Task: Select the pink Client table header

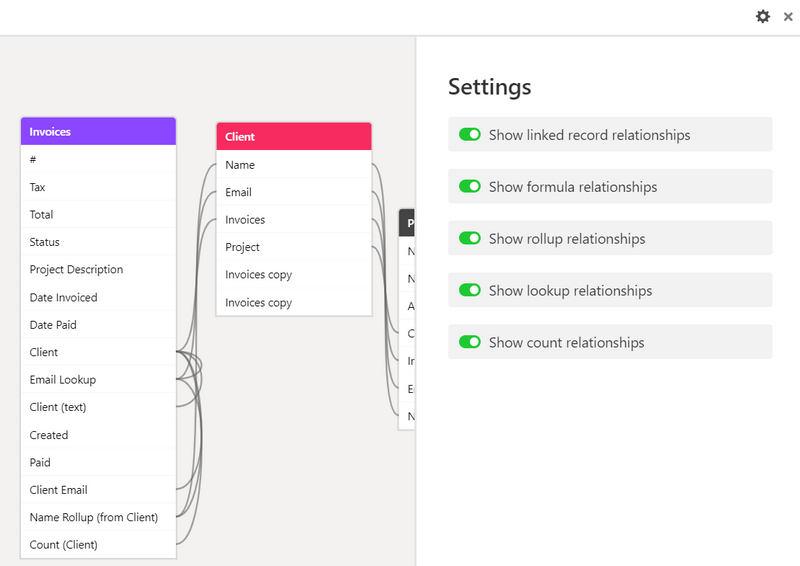Action: tap(293, 137)
